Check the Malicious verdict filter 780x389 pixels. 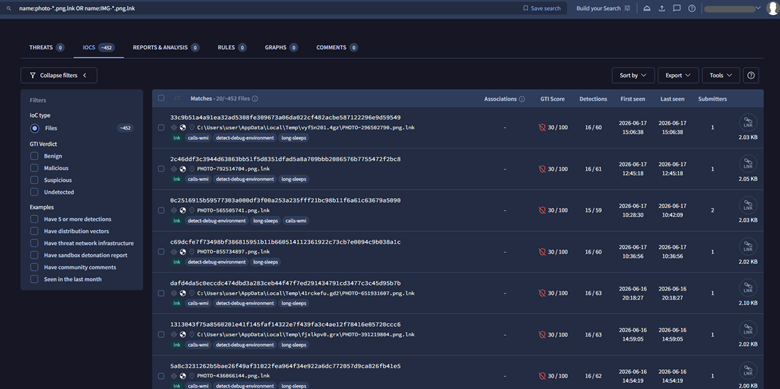(x=34, y=168)
